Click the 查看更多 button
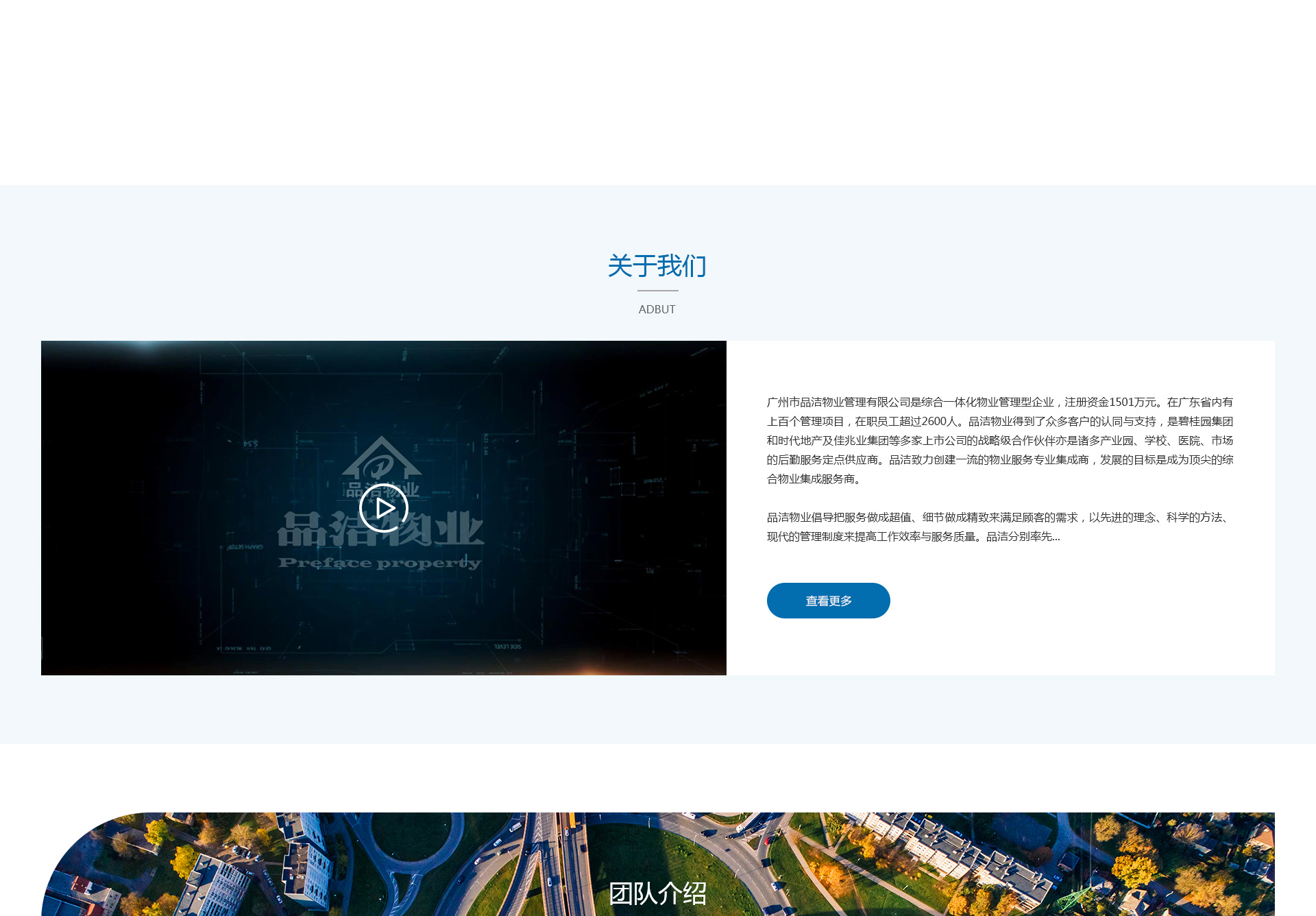 click(x=828, y=601)
